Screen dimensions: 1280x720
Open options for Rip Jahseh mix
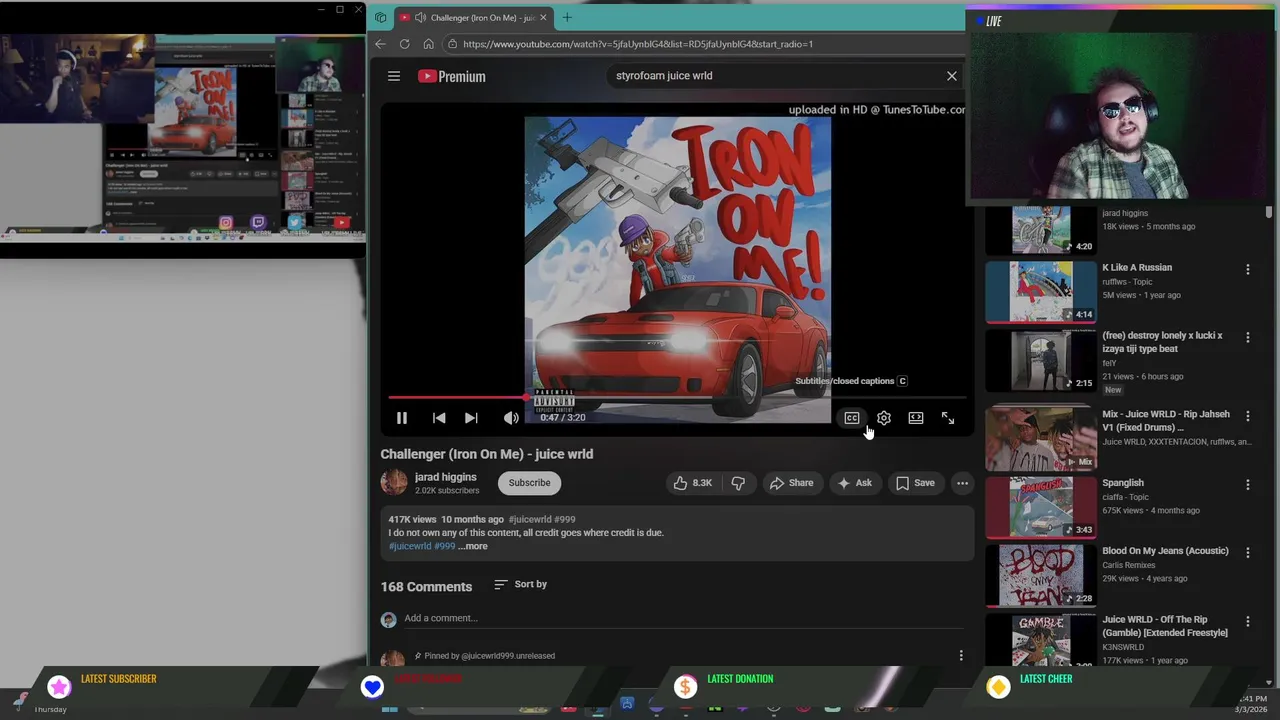(1247, 417)
